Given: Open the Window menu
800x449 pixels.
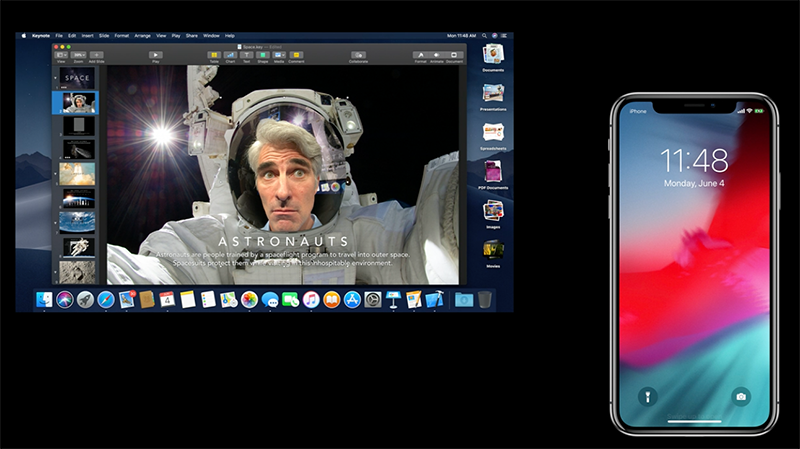Looking at the screenshot, I should pos(211,36).
